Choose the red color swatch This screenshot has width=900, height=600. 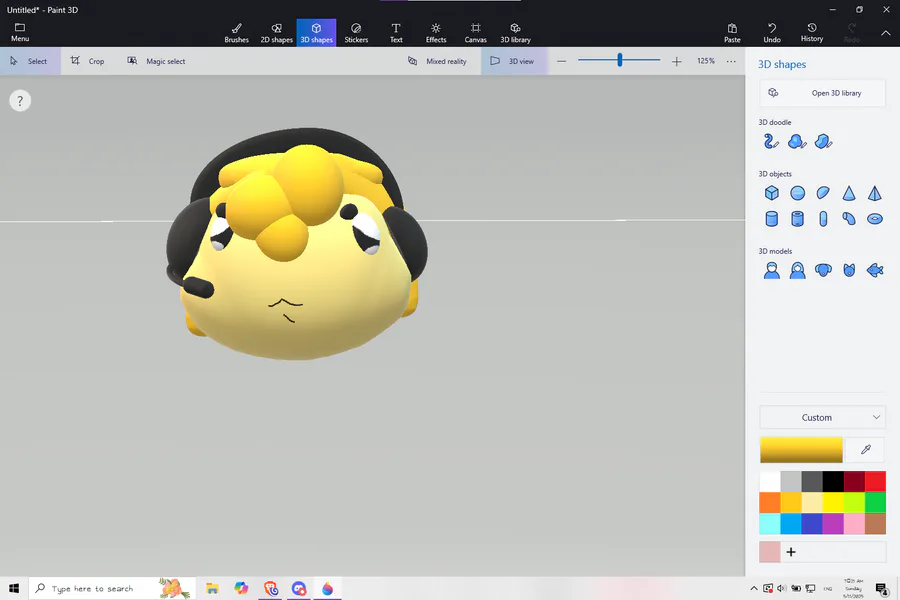[x=875, y=481]
